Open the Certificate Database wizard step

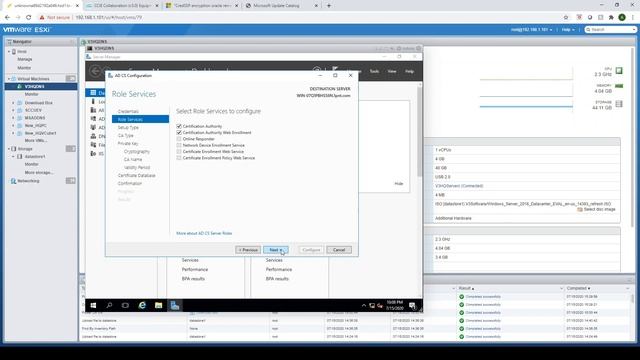click(137, 176)
